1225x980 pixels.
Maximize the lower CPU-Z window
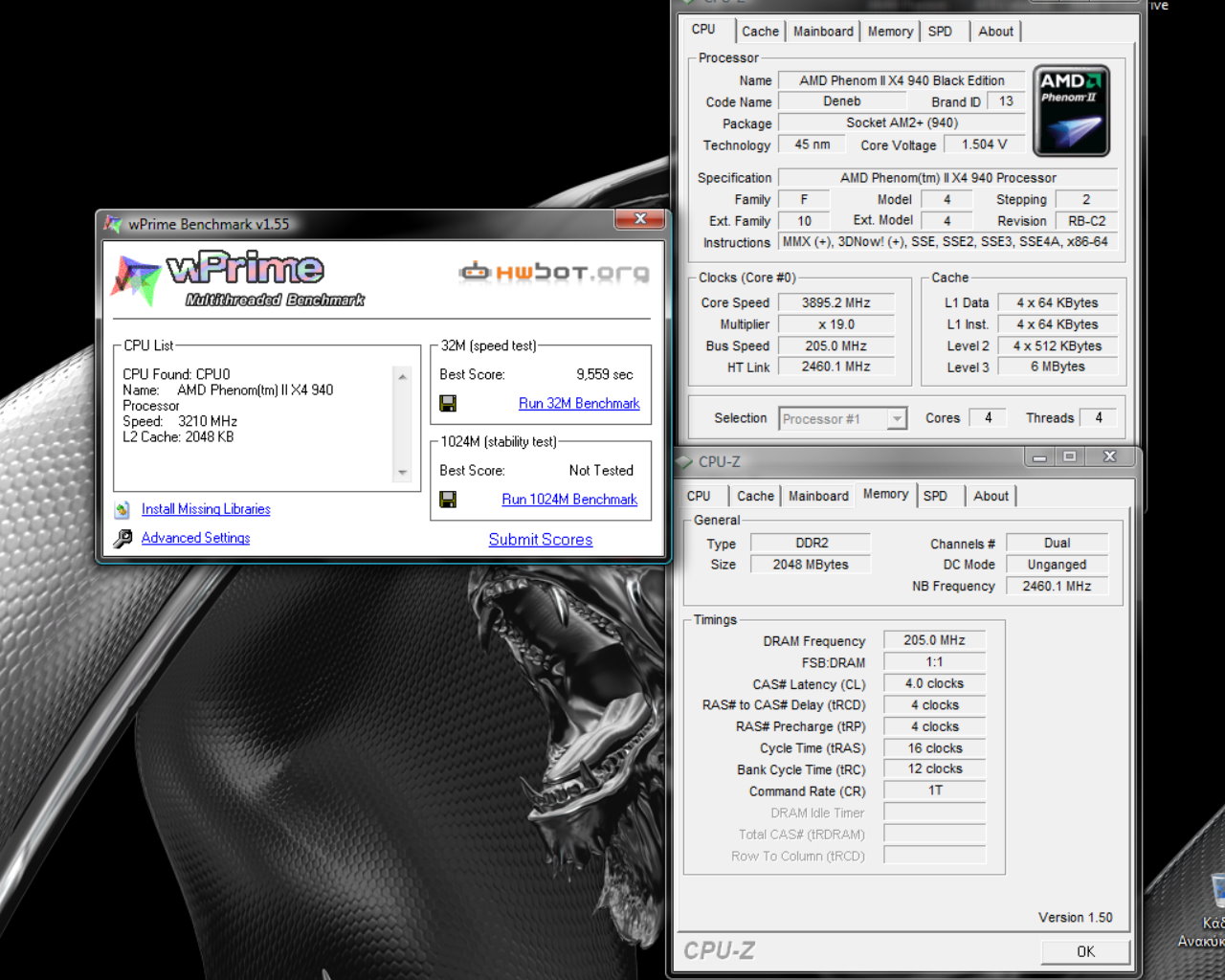[1070, 457]
